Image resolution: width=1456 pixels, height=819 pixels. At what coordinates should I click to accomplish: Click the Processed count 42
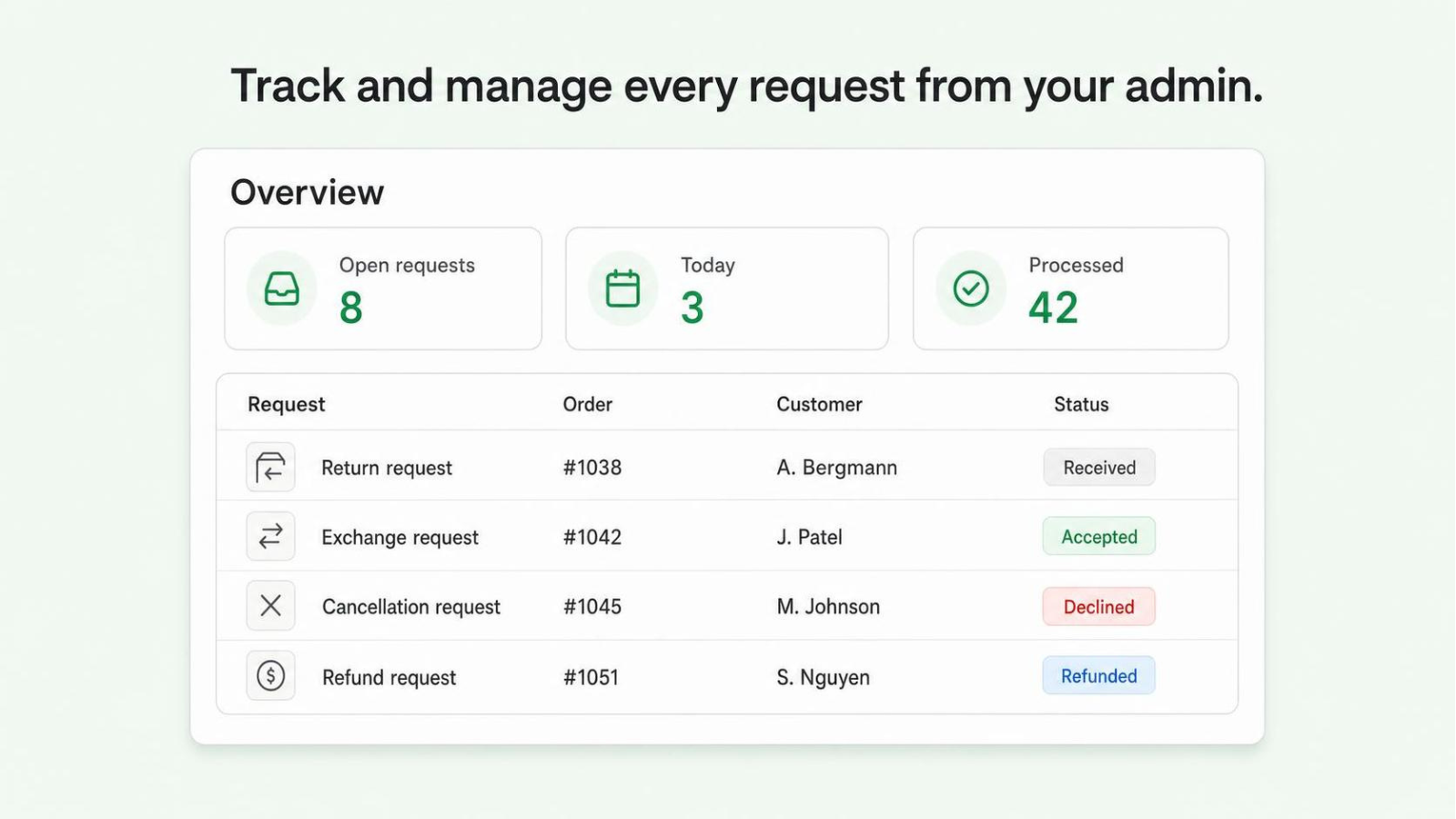tap(1053, 308)
